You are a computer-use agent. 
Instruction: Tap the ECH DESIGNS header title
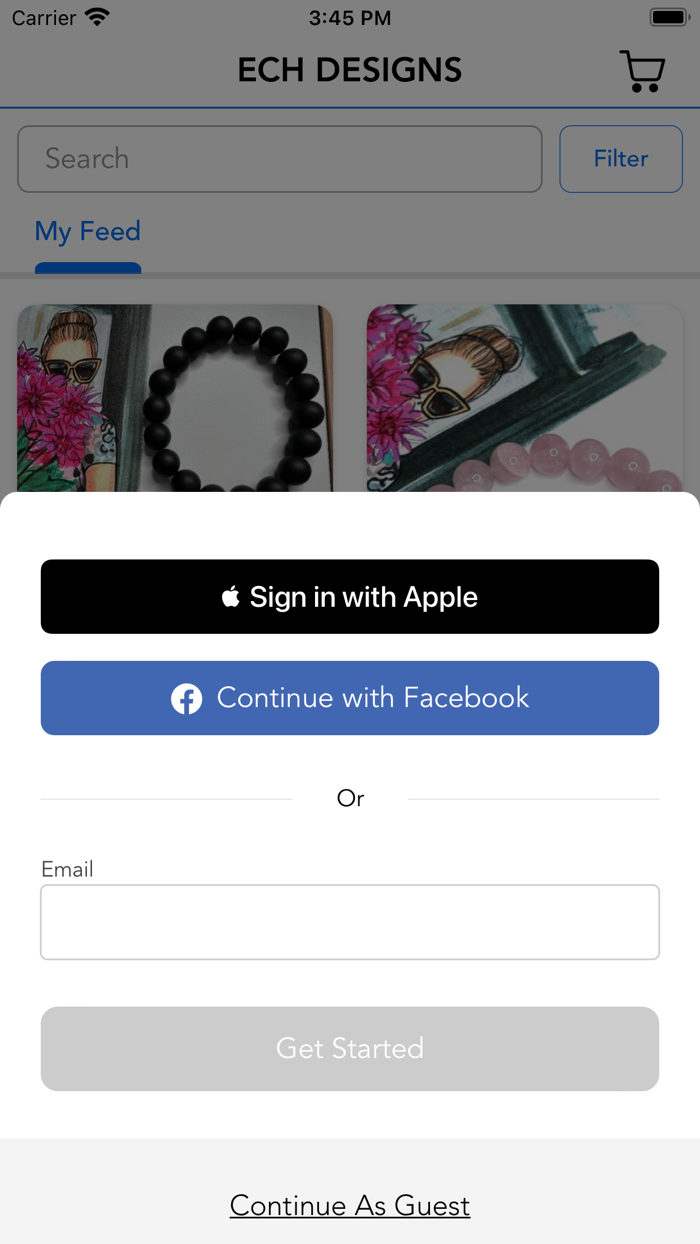click(350, 70)
